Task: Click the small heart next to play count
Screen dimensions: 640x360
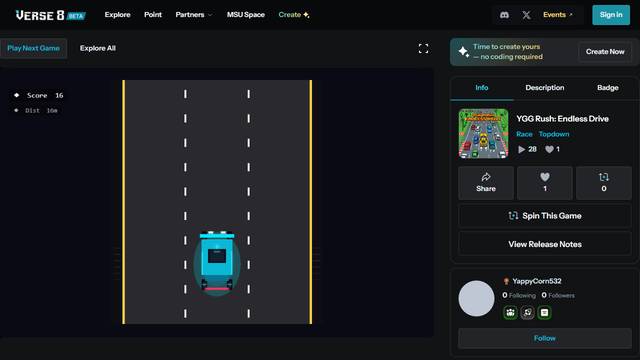Action: tap(549, 149)
